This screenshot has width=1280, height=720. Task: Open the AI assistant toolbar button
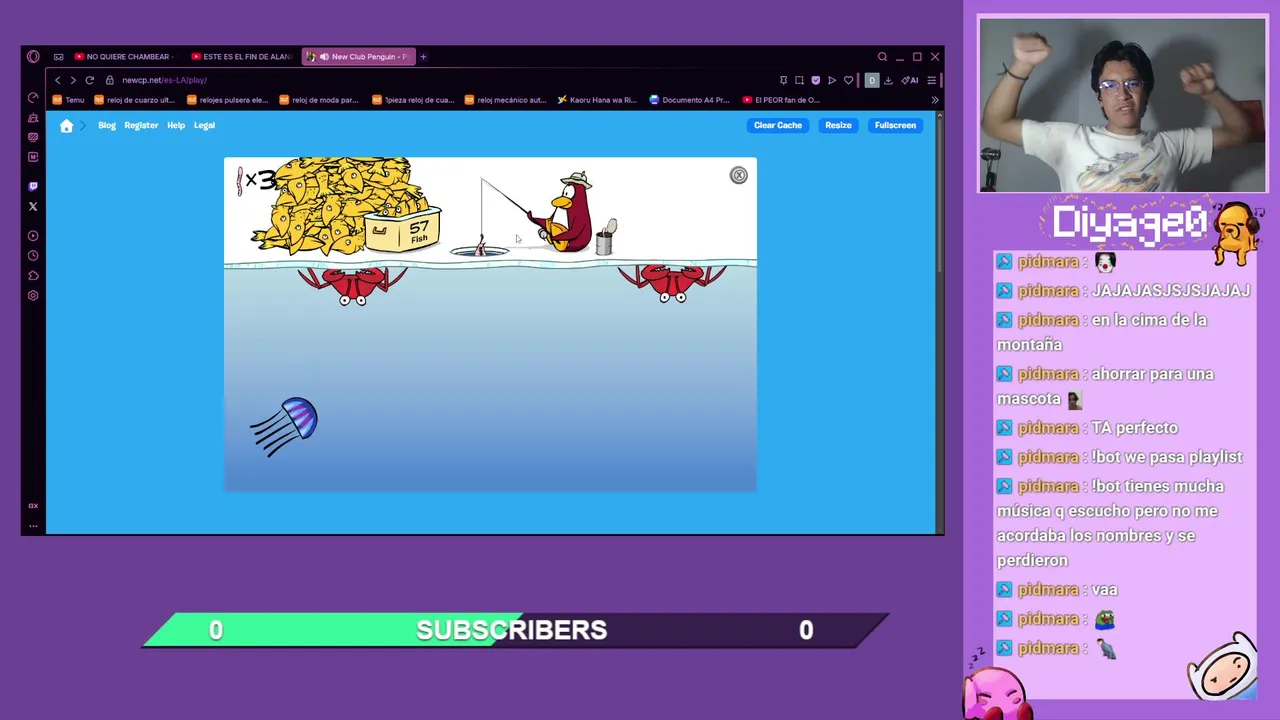tap(909, 80)
